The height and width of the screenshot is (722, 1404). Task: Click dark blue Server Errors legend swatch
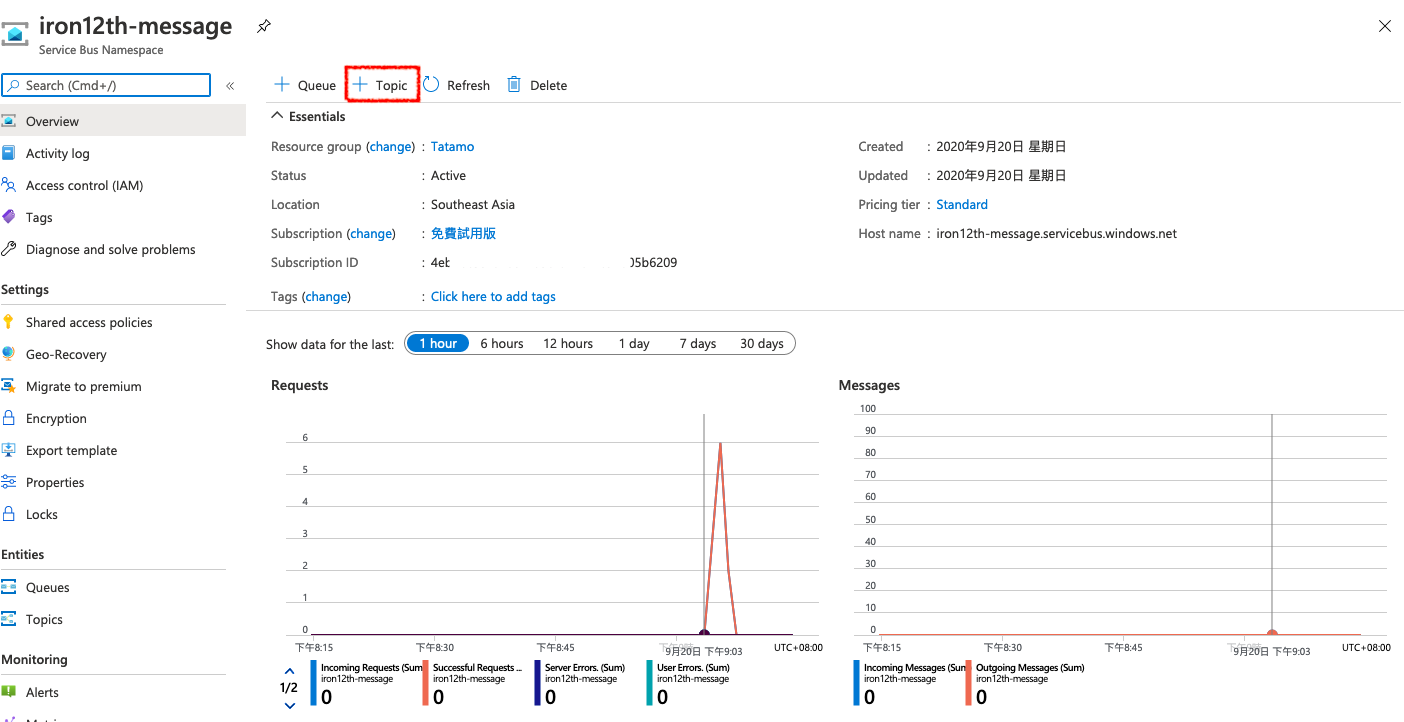(538, 683)
